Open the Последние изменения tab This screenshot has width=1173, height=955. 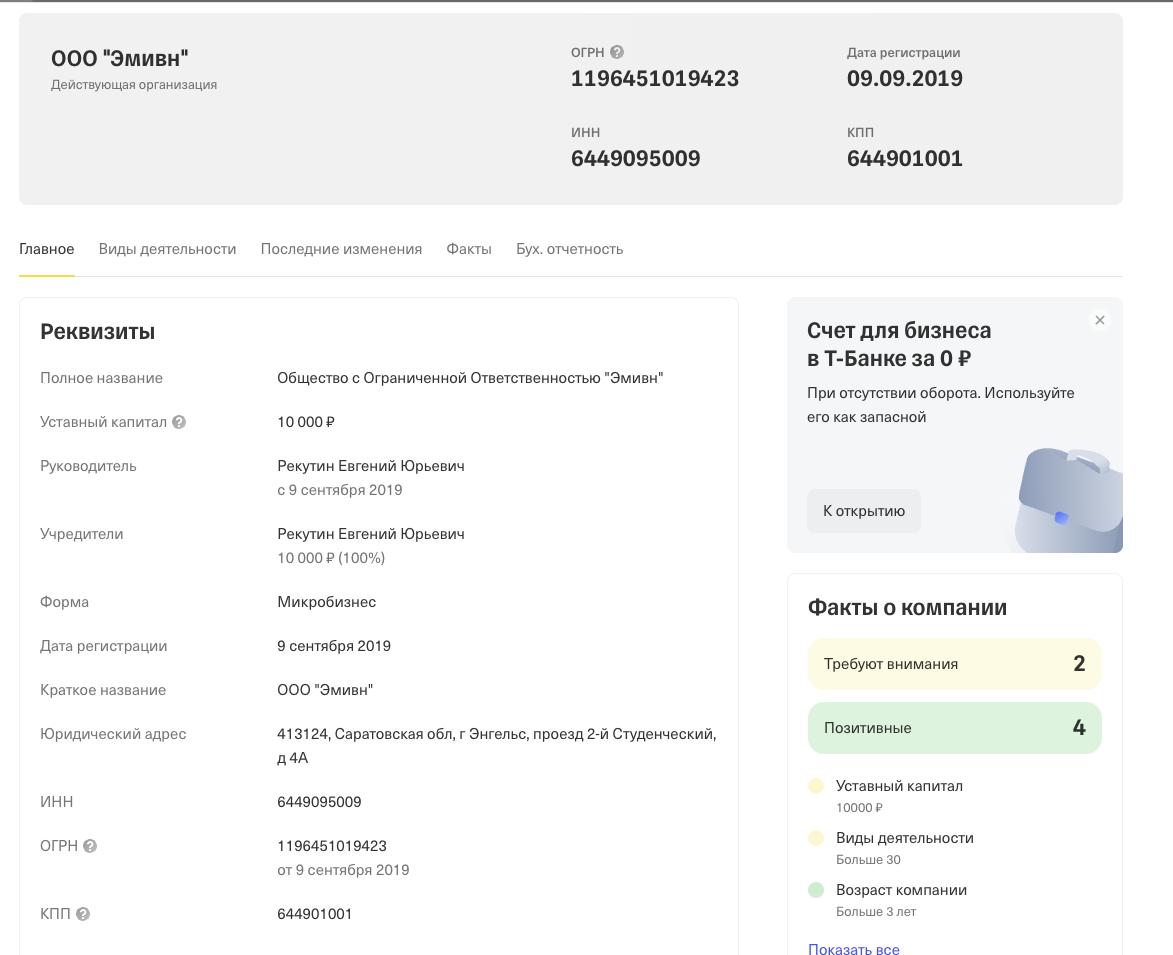point(341,249)
